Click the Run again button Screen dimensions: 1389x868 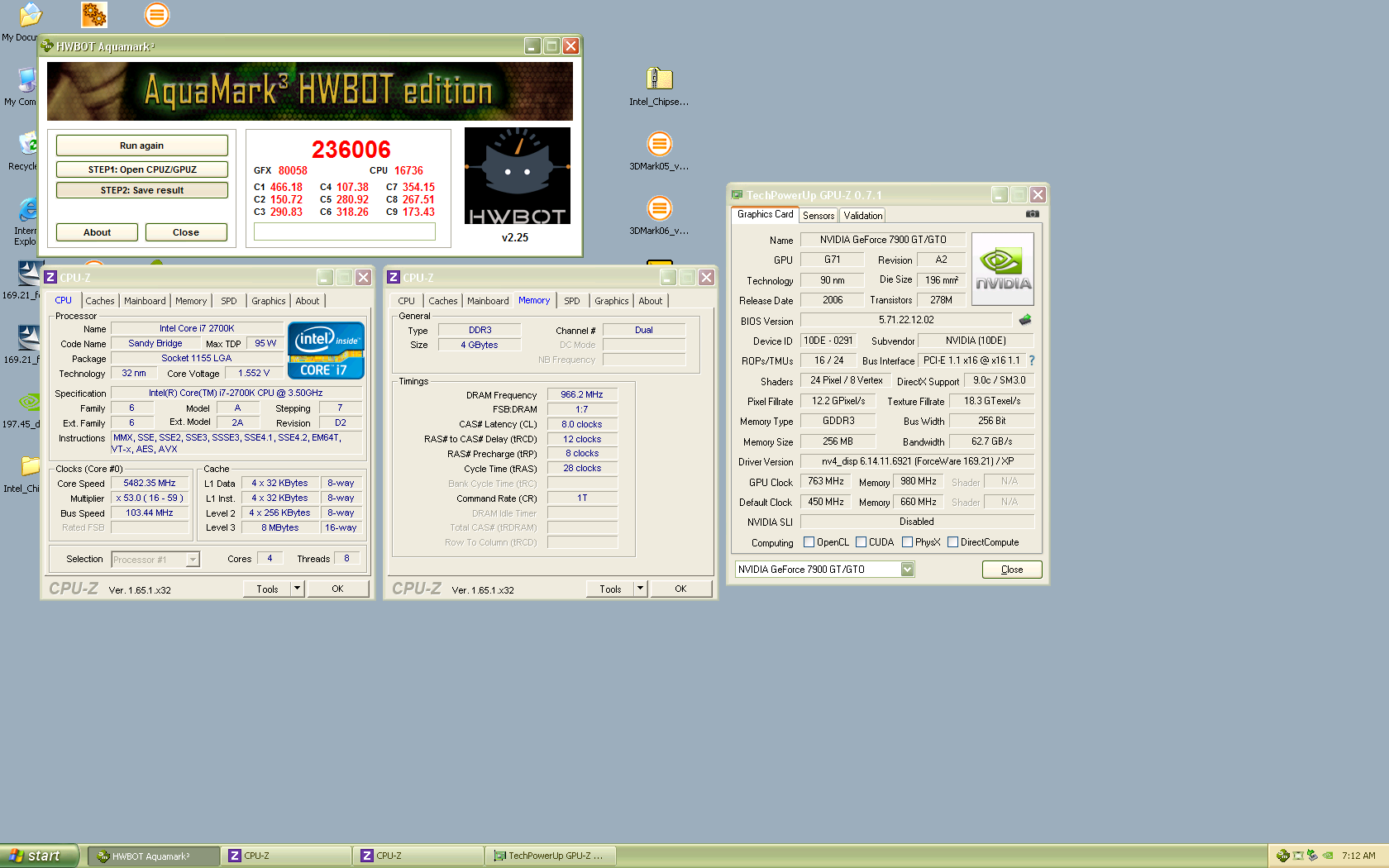pos(141,145)
